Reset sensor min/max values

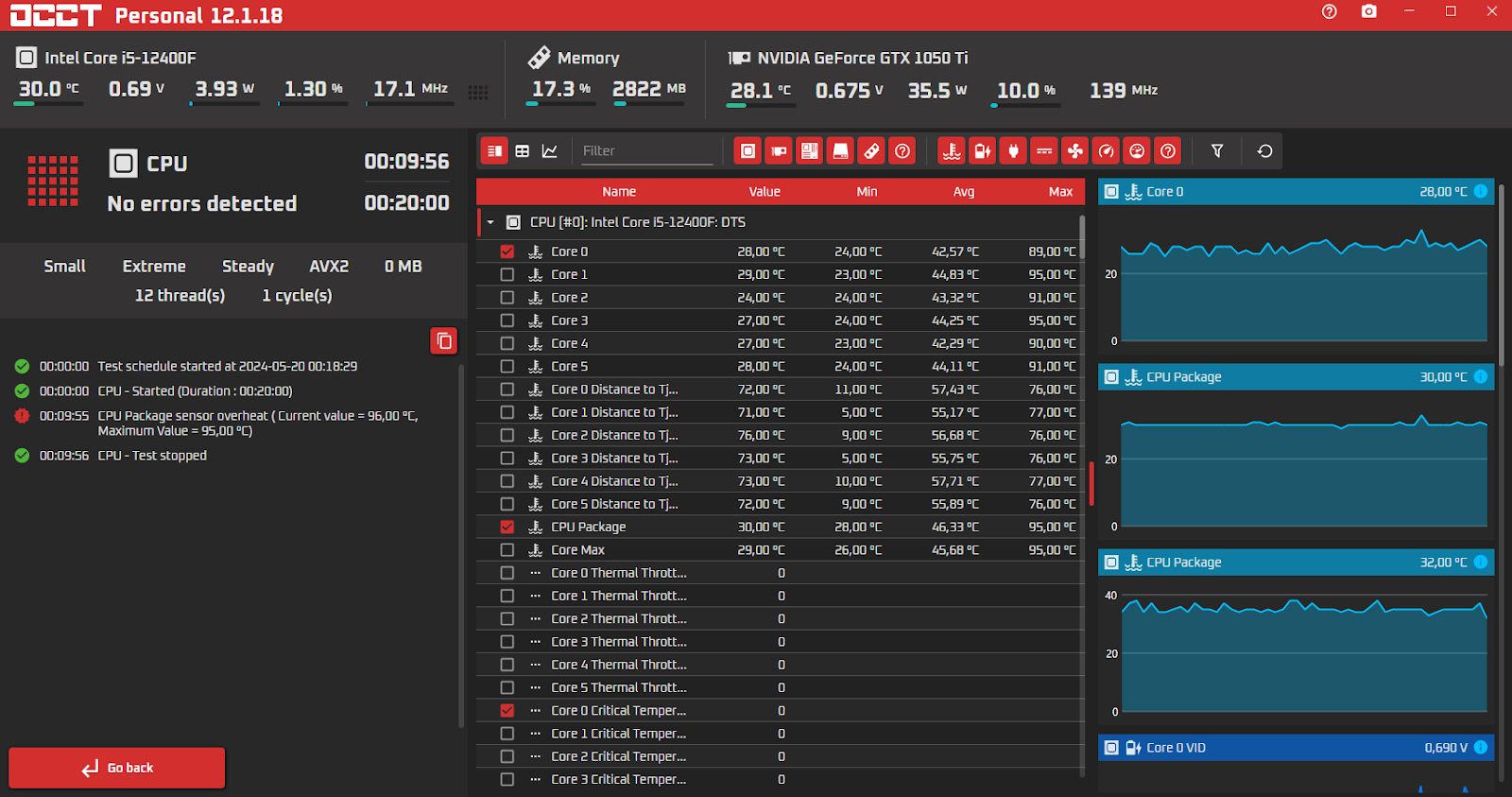(x=1264, y=151)
